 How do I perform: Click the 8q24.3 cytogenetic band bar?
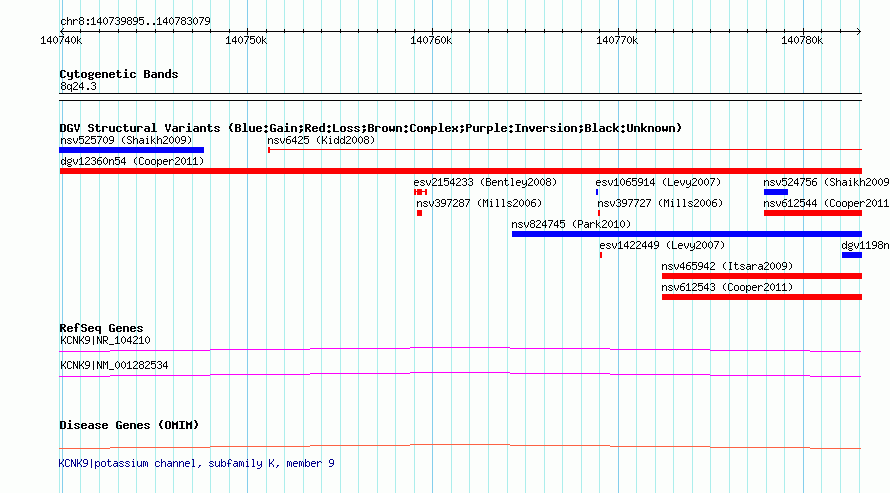460,97
